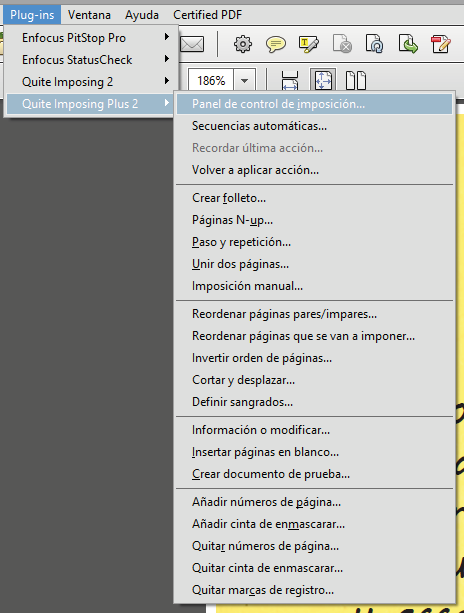Expand Enfocus StatusCheck submenu
The height and width of the screenshot is (613, 464).
point(91,59)
